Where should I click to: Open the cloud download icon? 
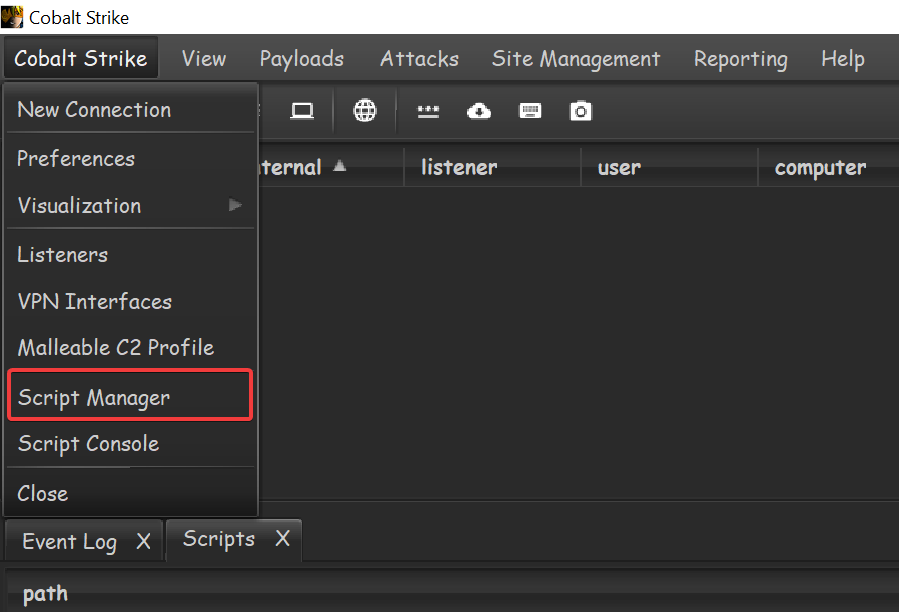pyautogui.click(x=479, y=111)
